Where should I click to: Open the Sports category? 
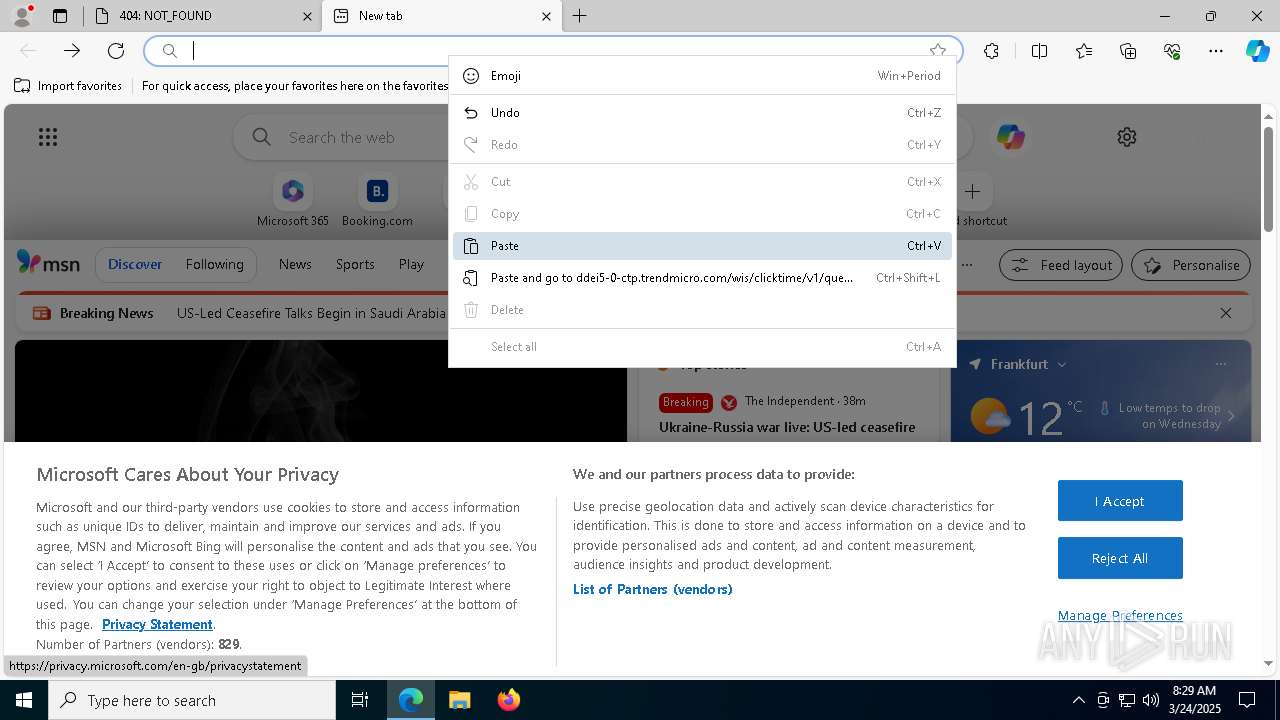point(355,264)
